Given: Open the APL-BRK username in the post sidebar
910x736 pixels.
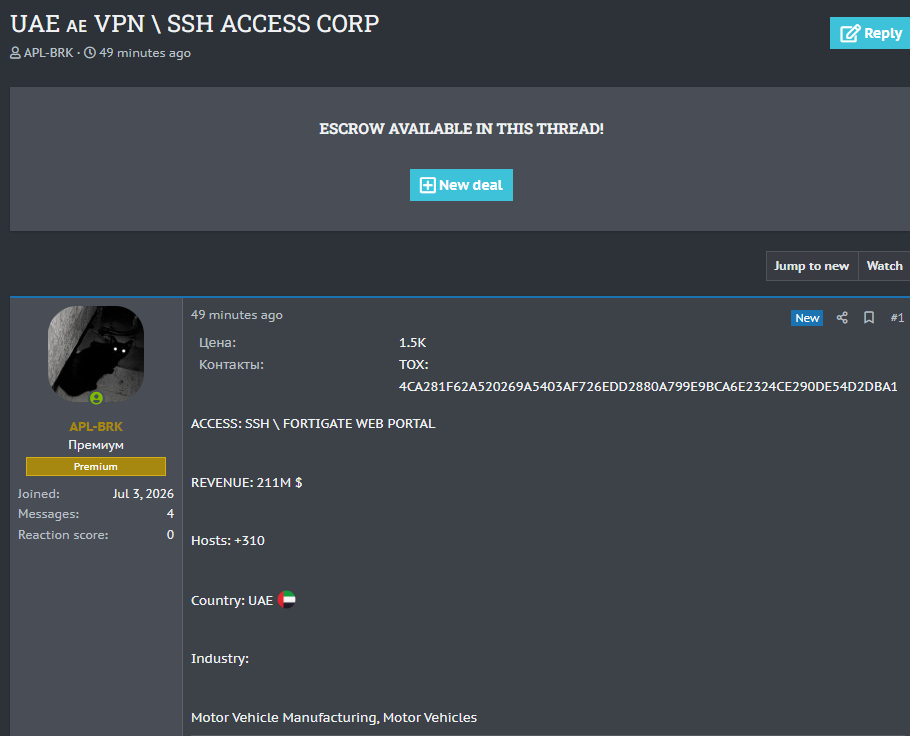Looking at the screenshot, I should [x=96, y=427].
